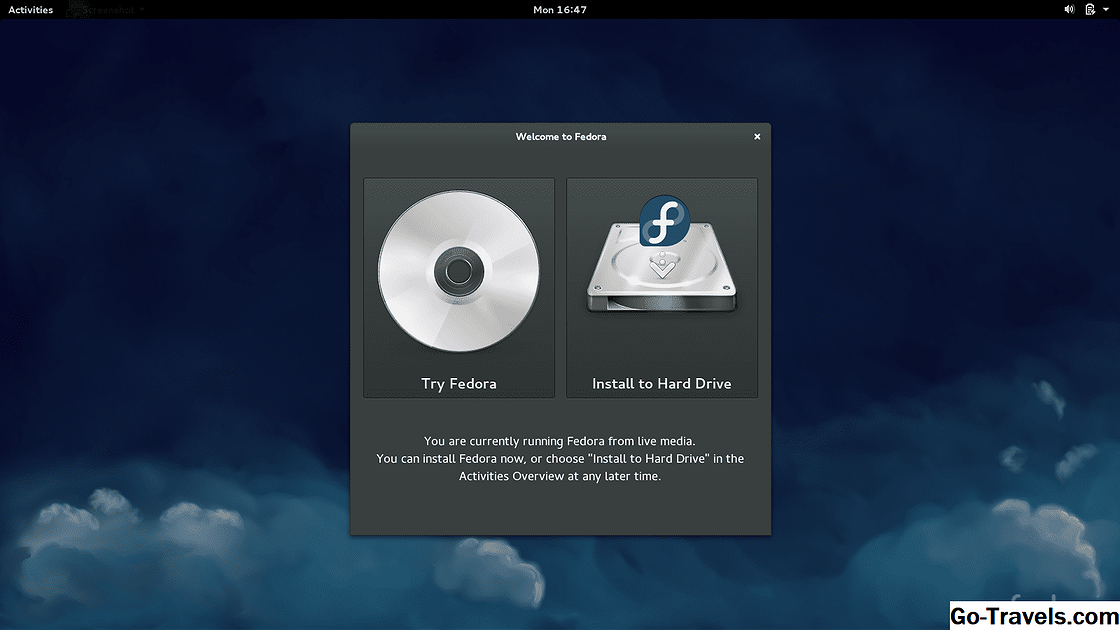Click the battery status icon
Screen dimensions: 1120x630
tap(1089, 10)
